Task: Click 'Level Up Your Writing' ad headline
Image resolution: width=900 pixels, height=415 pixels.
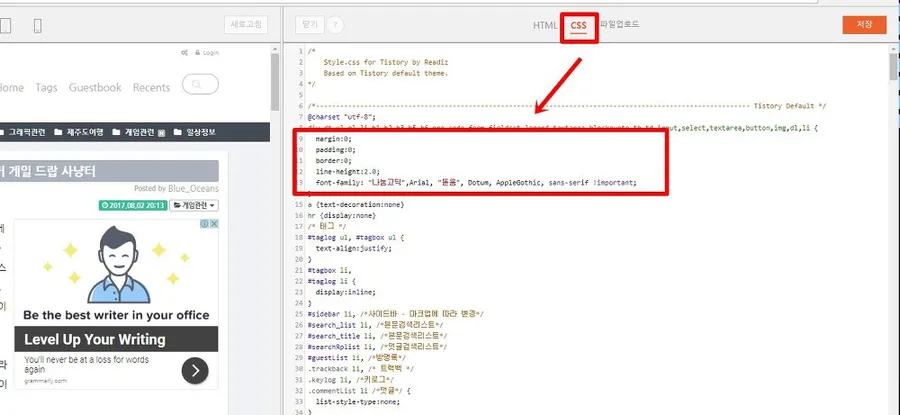Action: 95,339
